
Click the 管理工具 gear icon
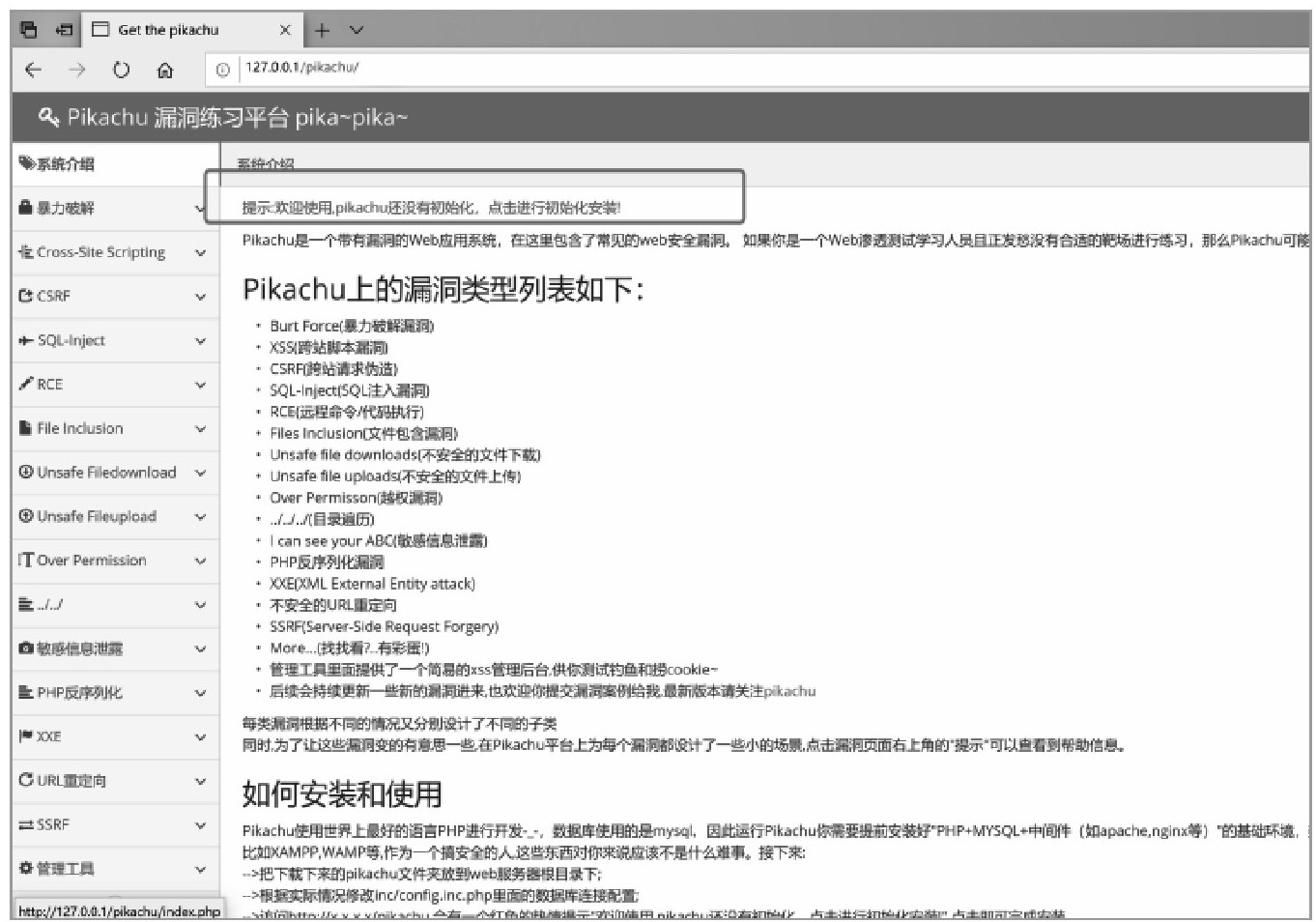point(26,868)
